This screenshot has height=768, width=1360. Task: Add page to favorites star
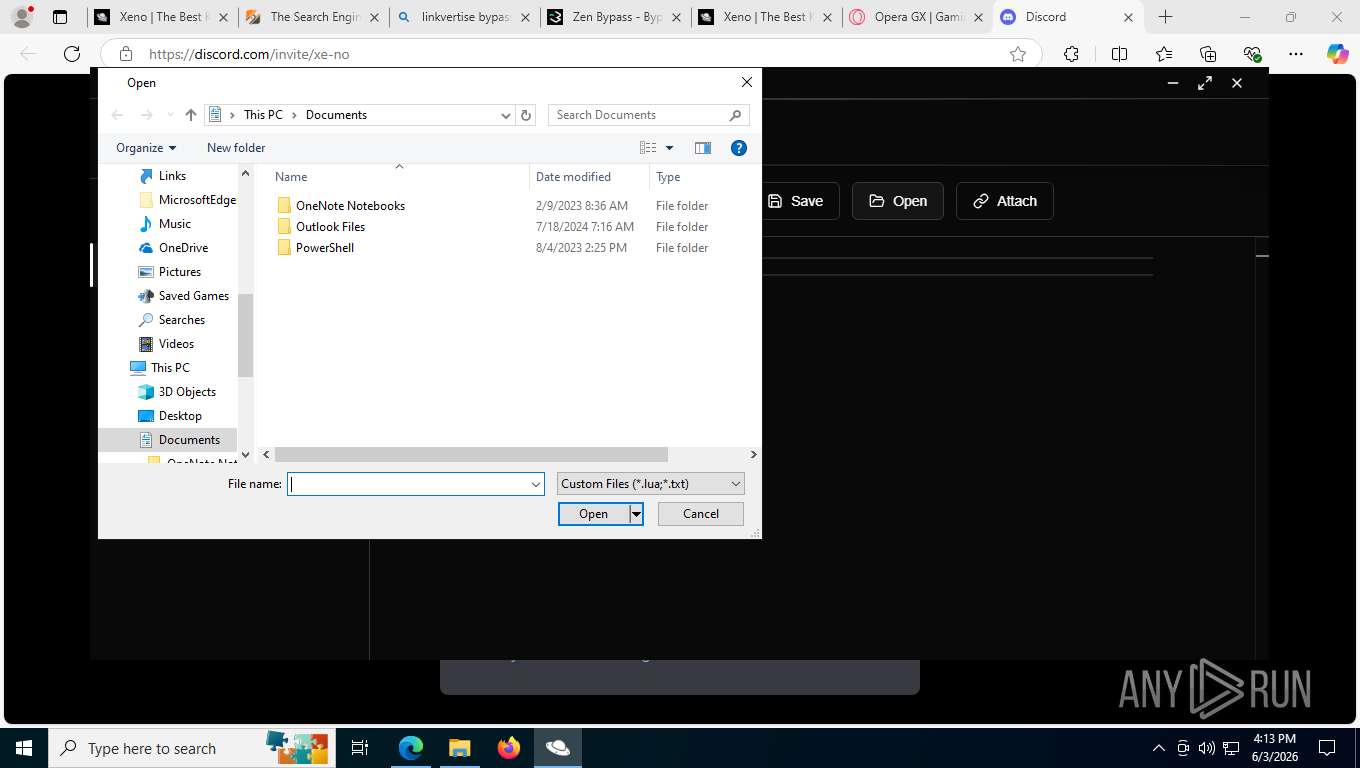point(1018,54)
